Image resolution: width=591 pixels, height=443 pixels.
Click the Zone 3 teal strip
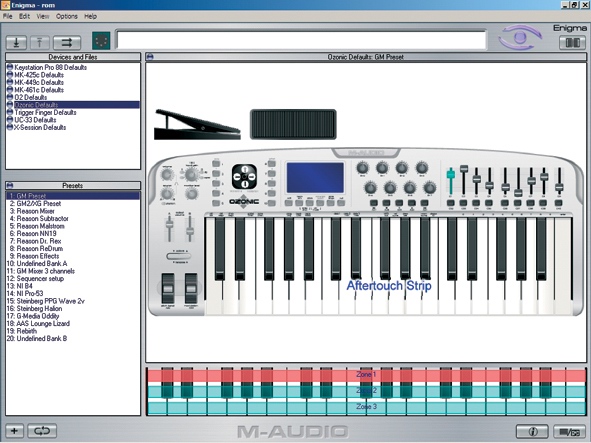pyautogui.click(x=366, y=407)
